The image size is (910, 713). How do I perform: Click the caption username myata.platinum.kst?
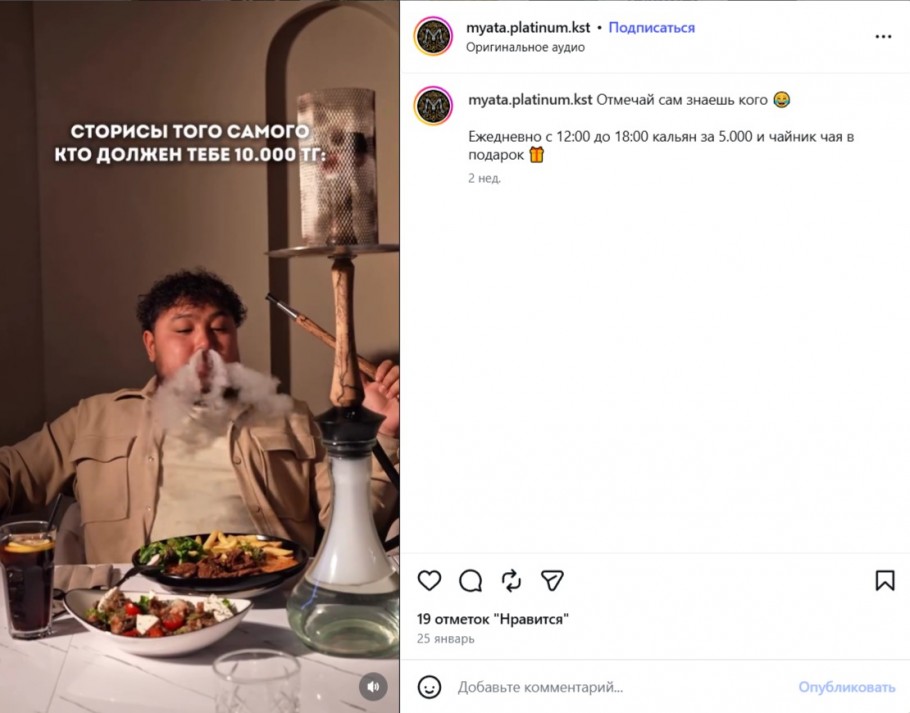point(530,100)
